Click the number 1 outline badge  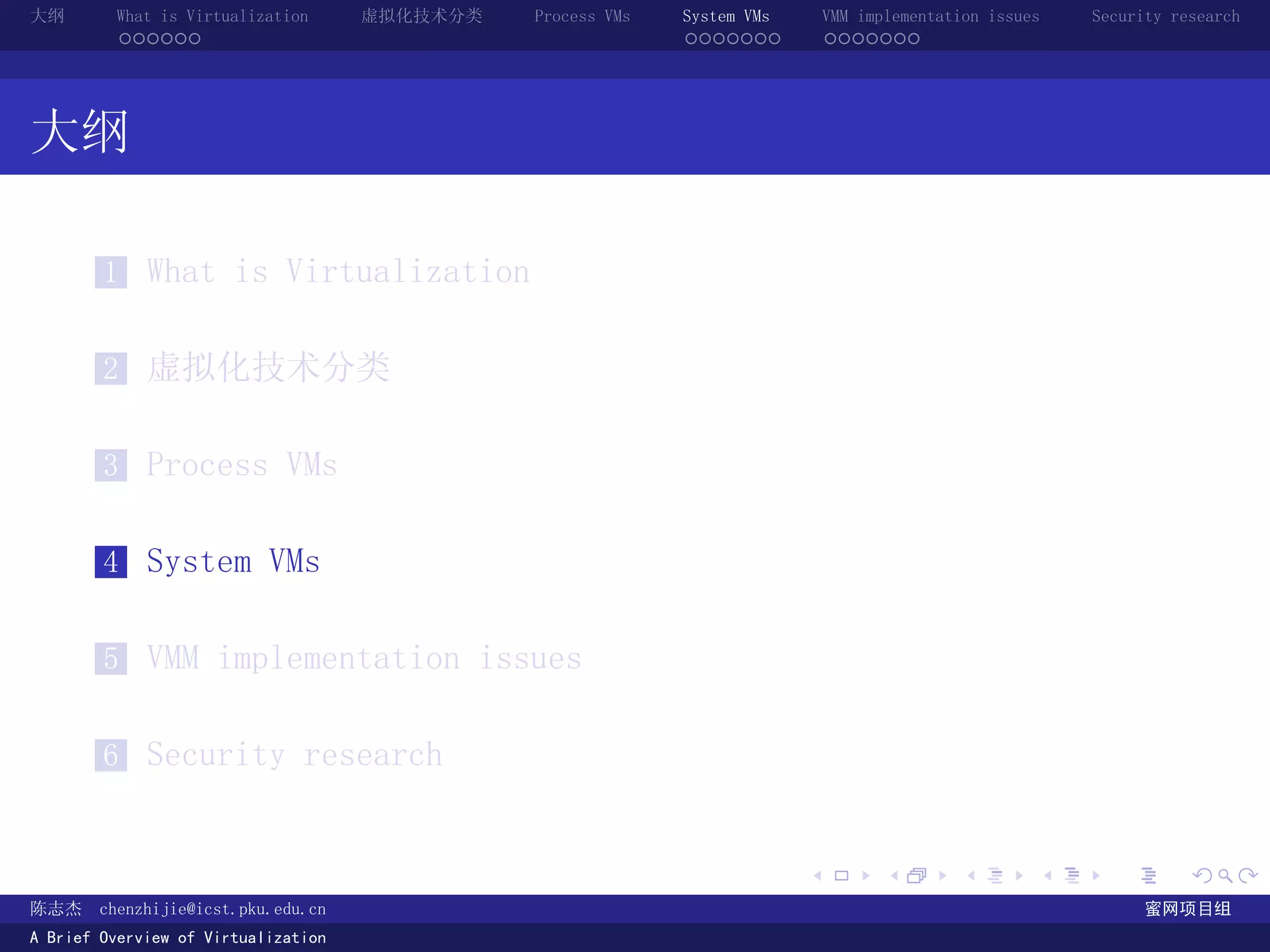tap(111, 272)
